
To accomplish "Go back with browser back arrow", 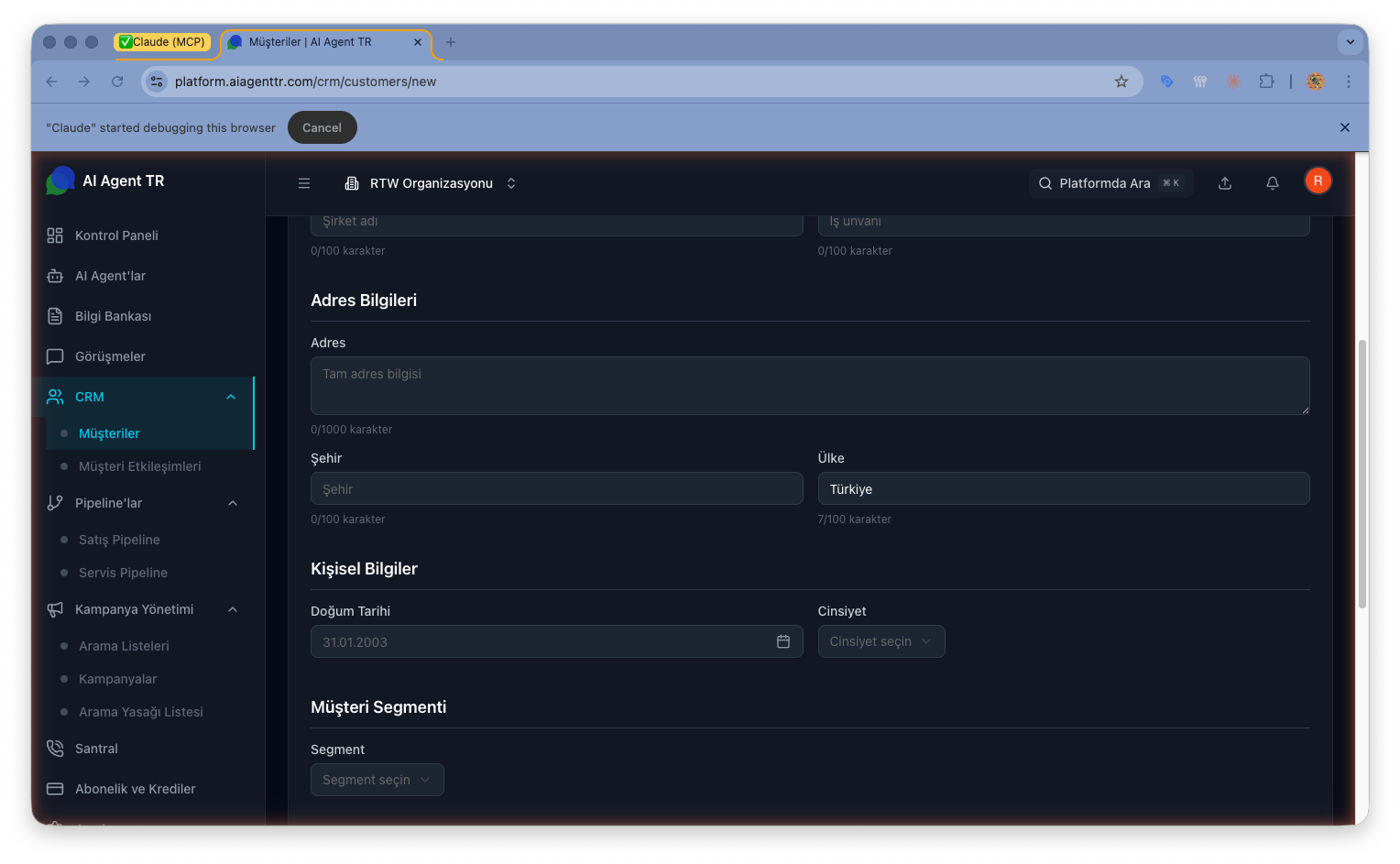I will click(51, 82).
